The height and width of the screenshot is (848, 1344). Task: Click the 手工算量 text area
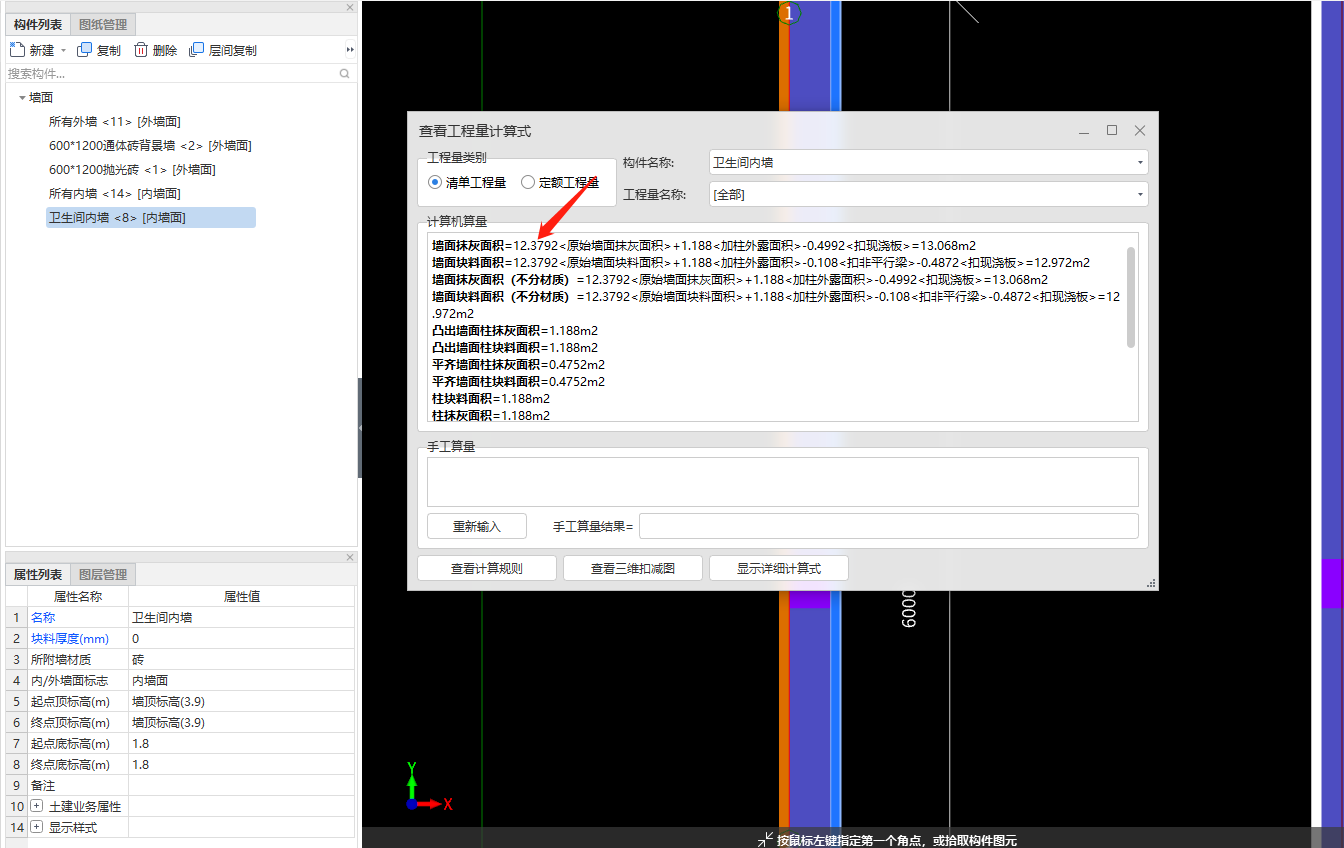click(783, 482)
